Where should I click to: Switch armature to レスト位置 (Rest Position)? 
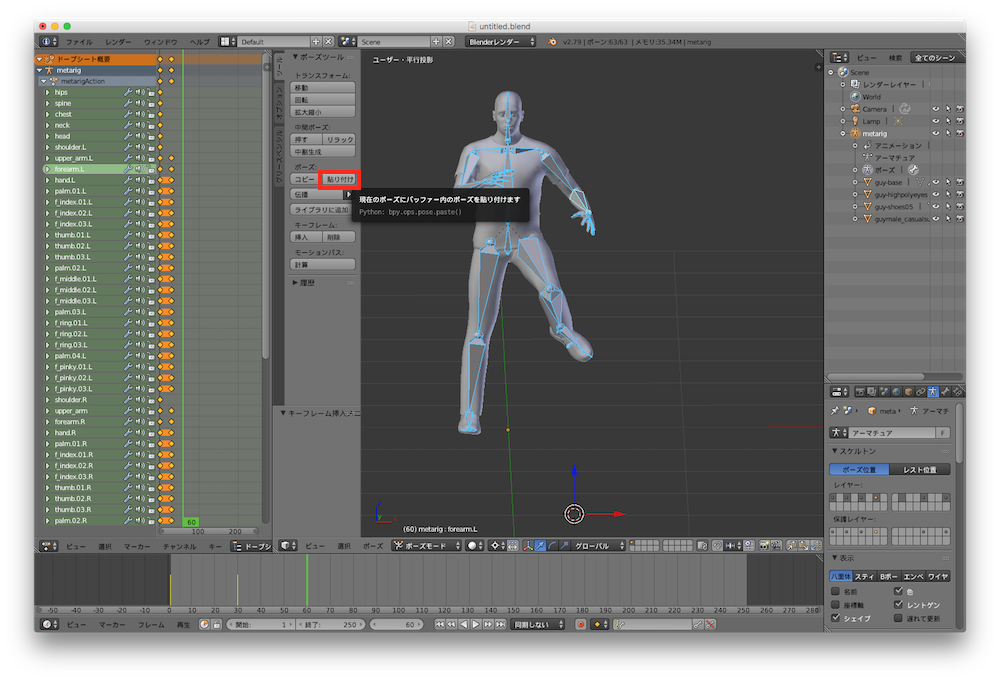tap(920, 469)
